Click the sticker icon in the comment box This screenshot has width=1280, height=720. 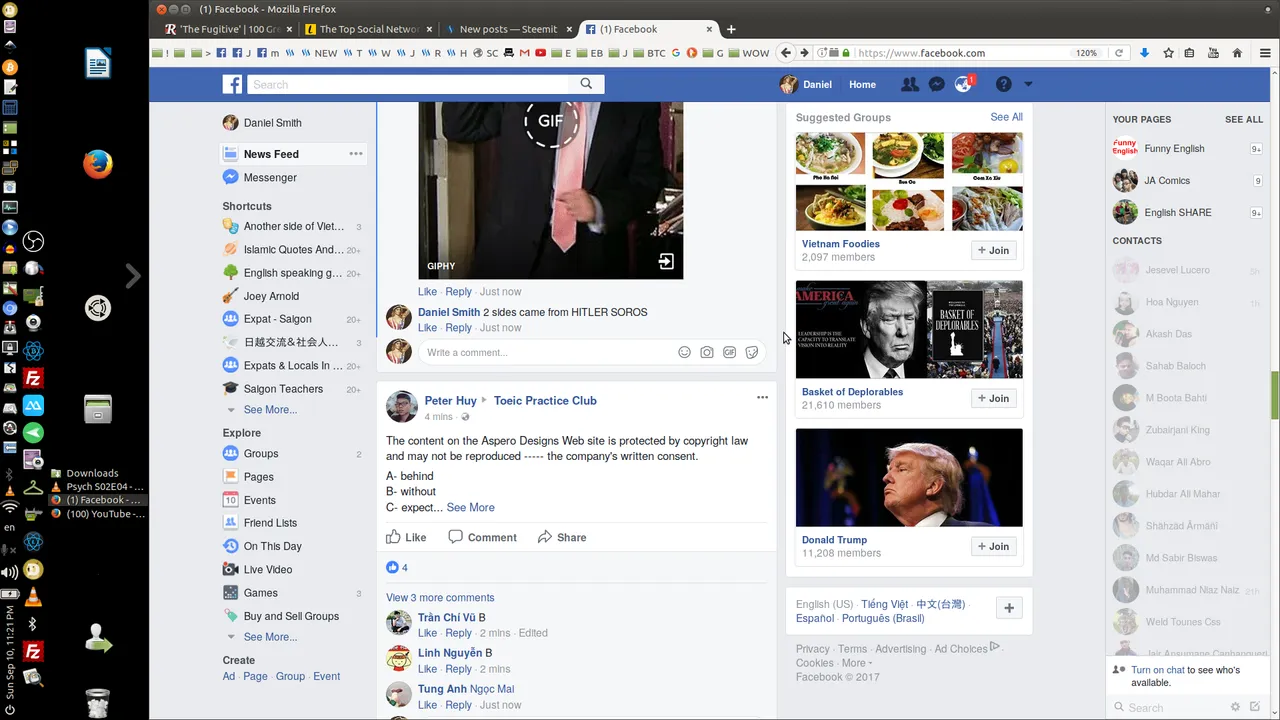coord(752,352)
